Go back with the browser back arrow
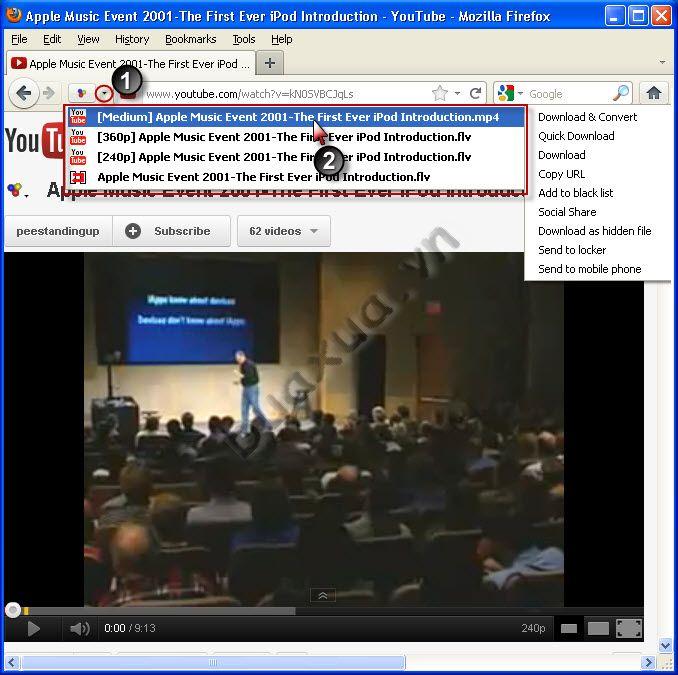The image size is (678, 675). coord(23,93)
